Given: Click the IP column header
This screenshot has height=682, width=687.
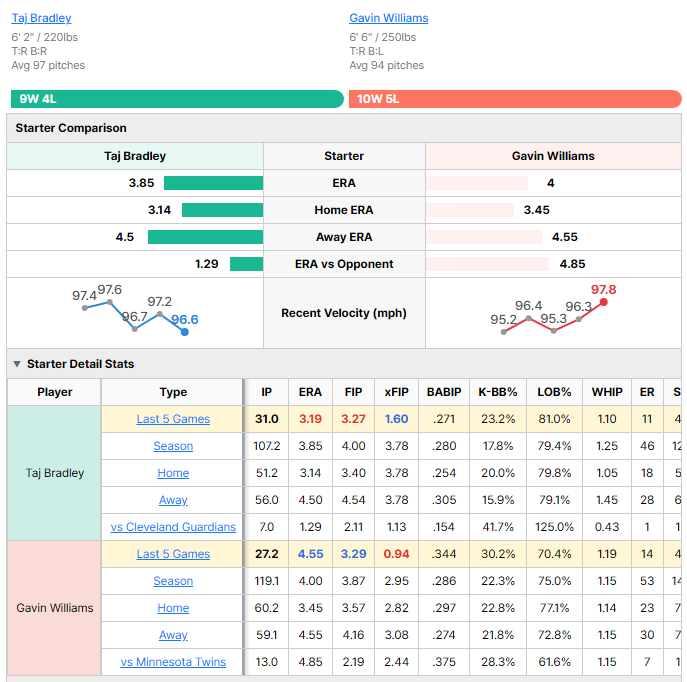Looking at the screenshot, I should click(266, 392).
